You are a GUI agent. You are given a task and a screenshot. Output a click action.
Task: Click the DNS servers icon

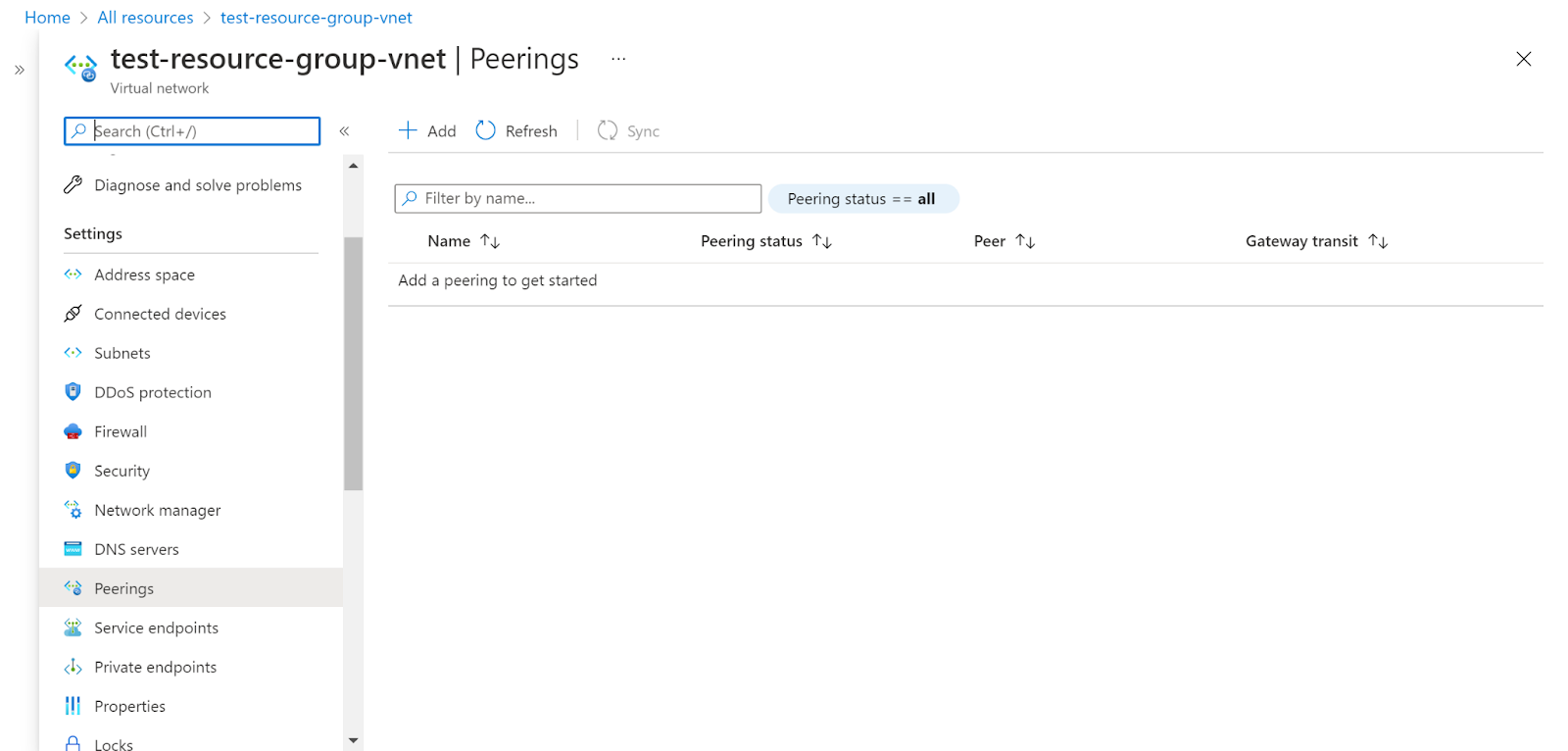tap(73, 549)
